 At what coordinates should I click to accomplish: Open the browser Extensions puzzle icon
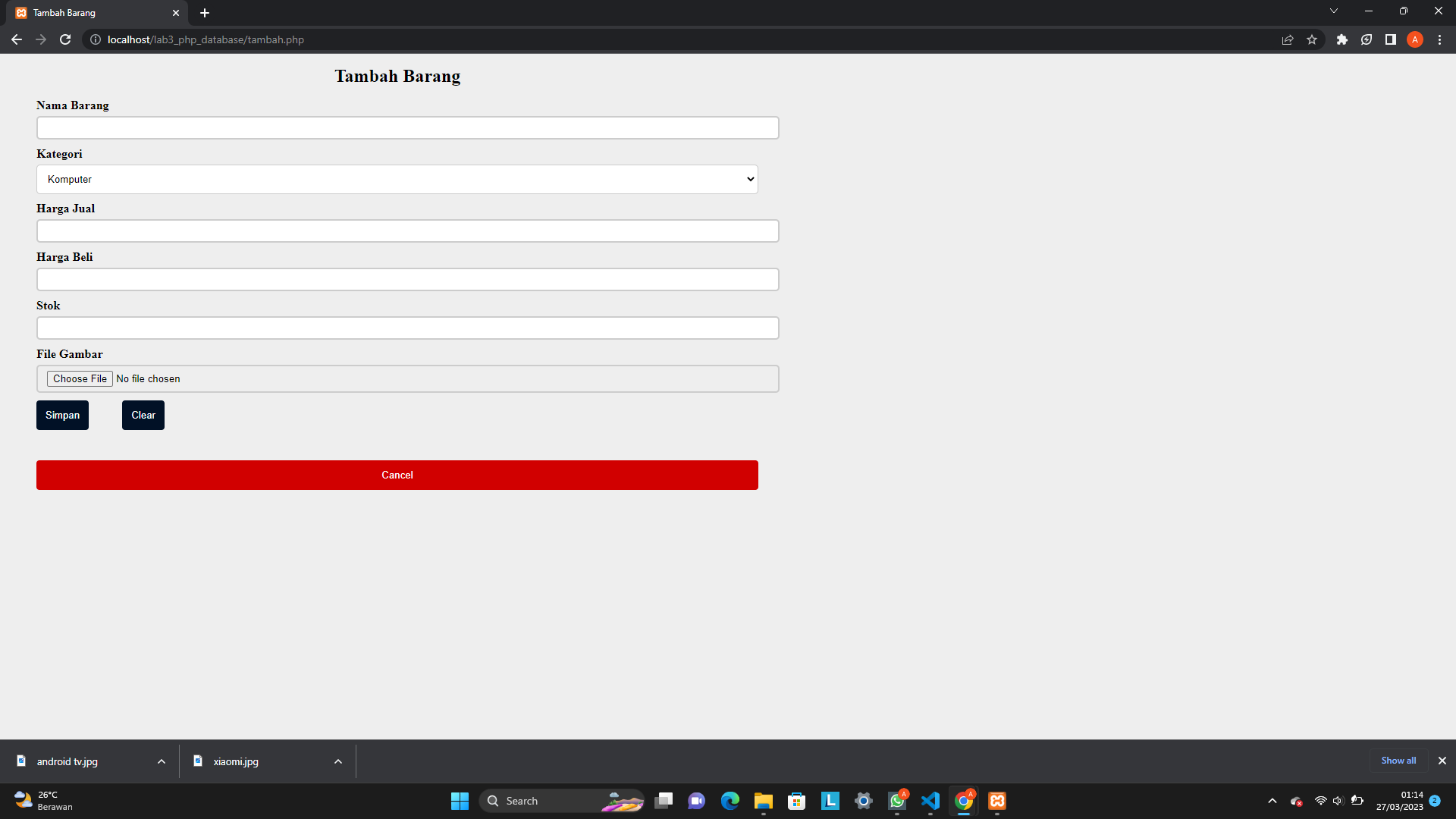[x=1341, y=39]
